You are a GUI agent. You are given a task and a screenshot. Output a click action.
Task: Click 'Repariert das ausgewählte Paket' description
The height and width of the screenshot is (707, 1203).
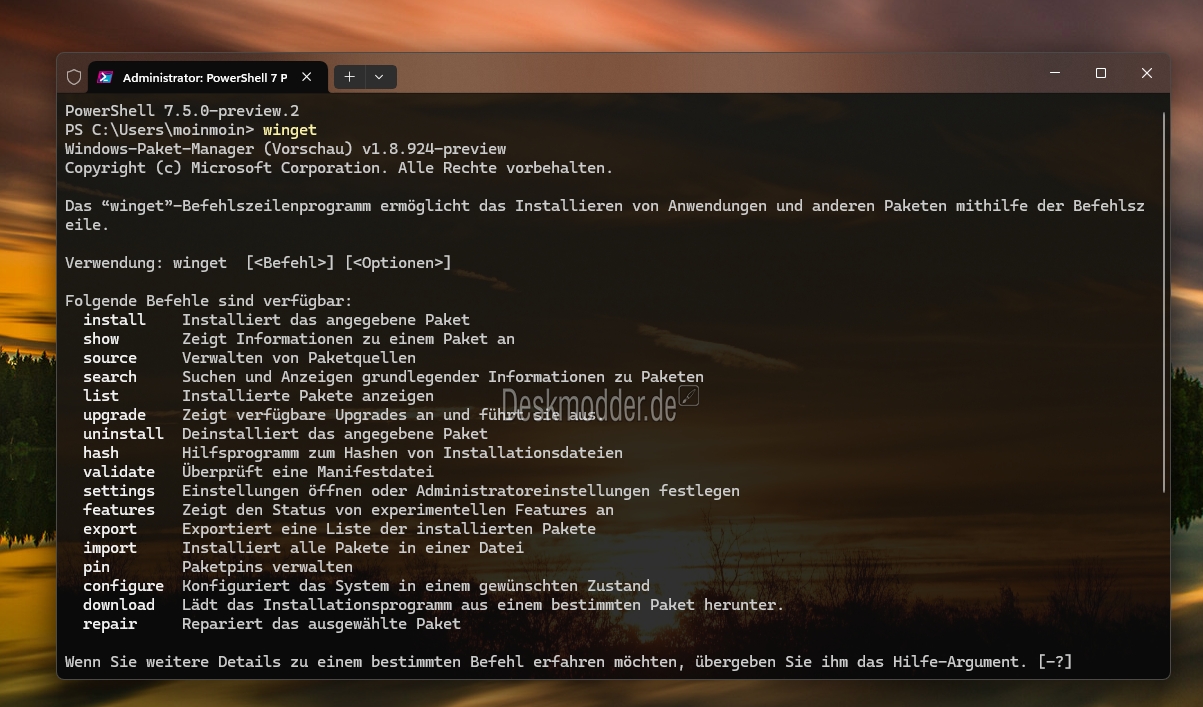pyautogui.click(x=321, y=624)
